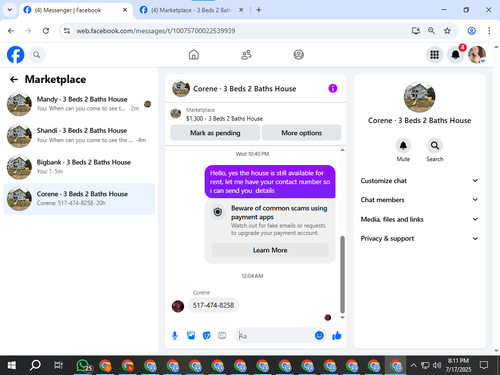Open the Chrome profile icon
500x375 pixels.
click(471, 31)
